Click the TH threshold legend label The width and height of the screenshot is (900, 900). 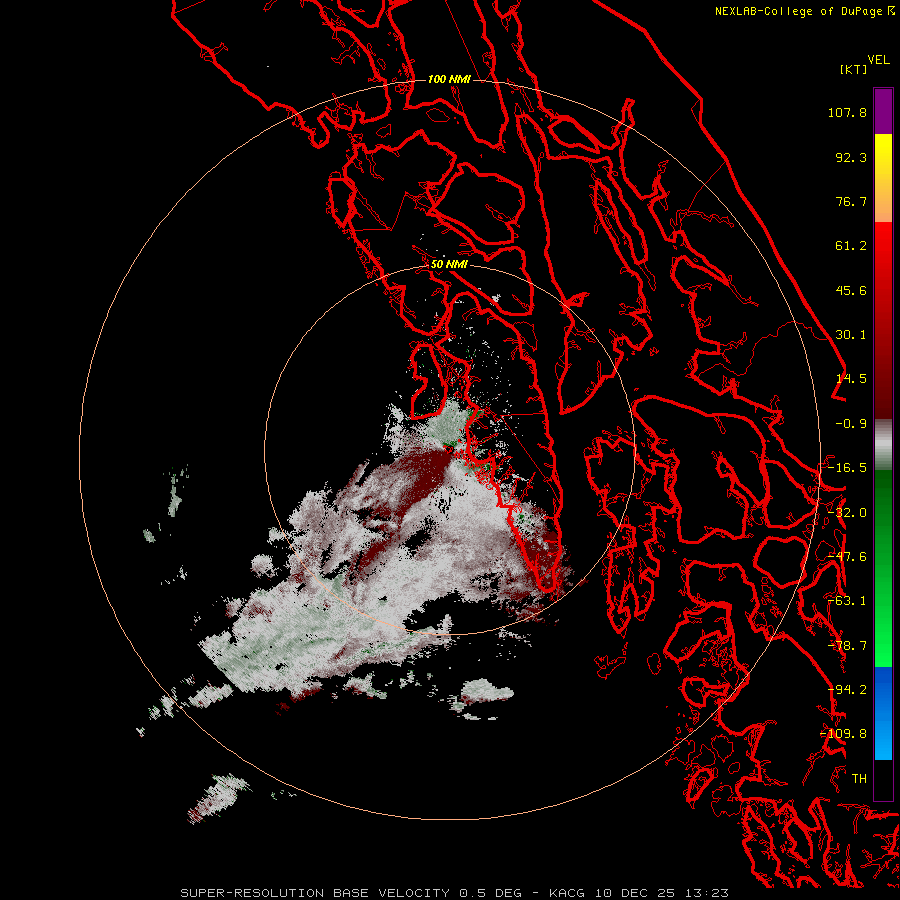pyautogui.click(x=859, y=779)
